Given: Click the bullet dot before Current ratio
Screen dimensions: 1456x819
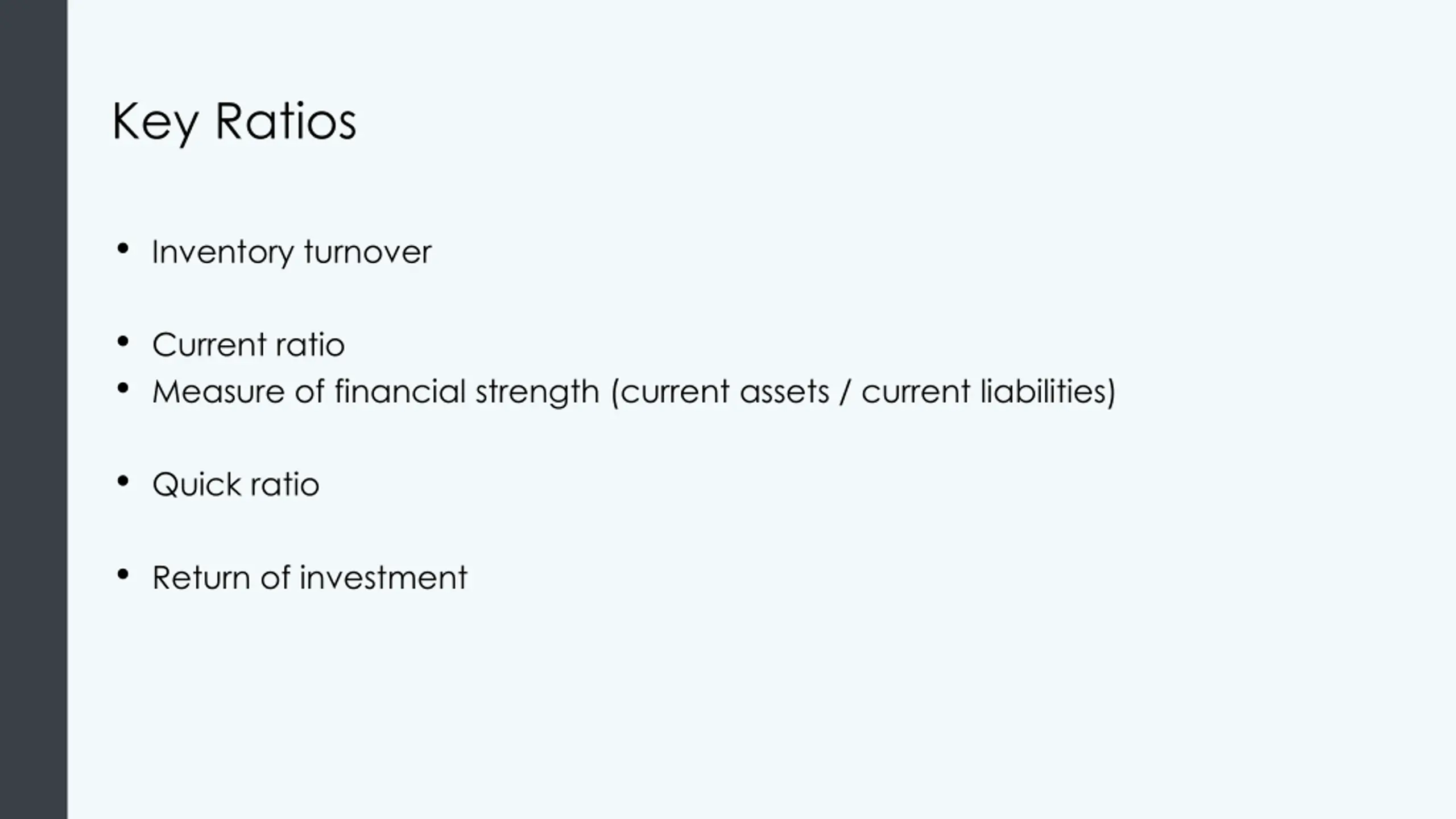Looking at the screenshot, I should (122, 342).
